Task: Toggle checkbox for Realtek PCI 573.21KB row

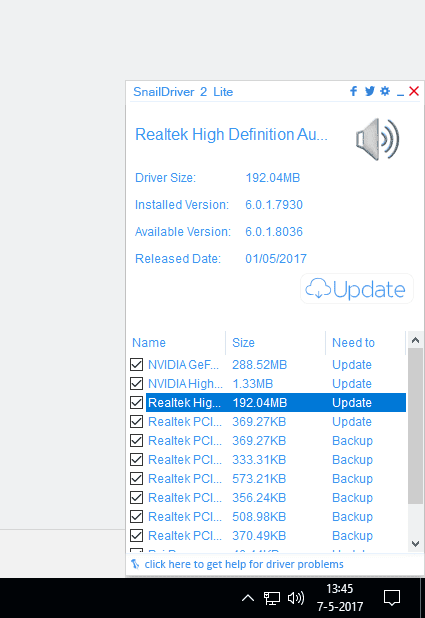Action: point(136,478)
